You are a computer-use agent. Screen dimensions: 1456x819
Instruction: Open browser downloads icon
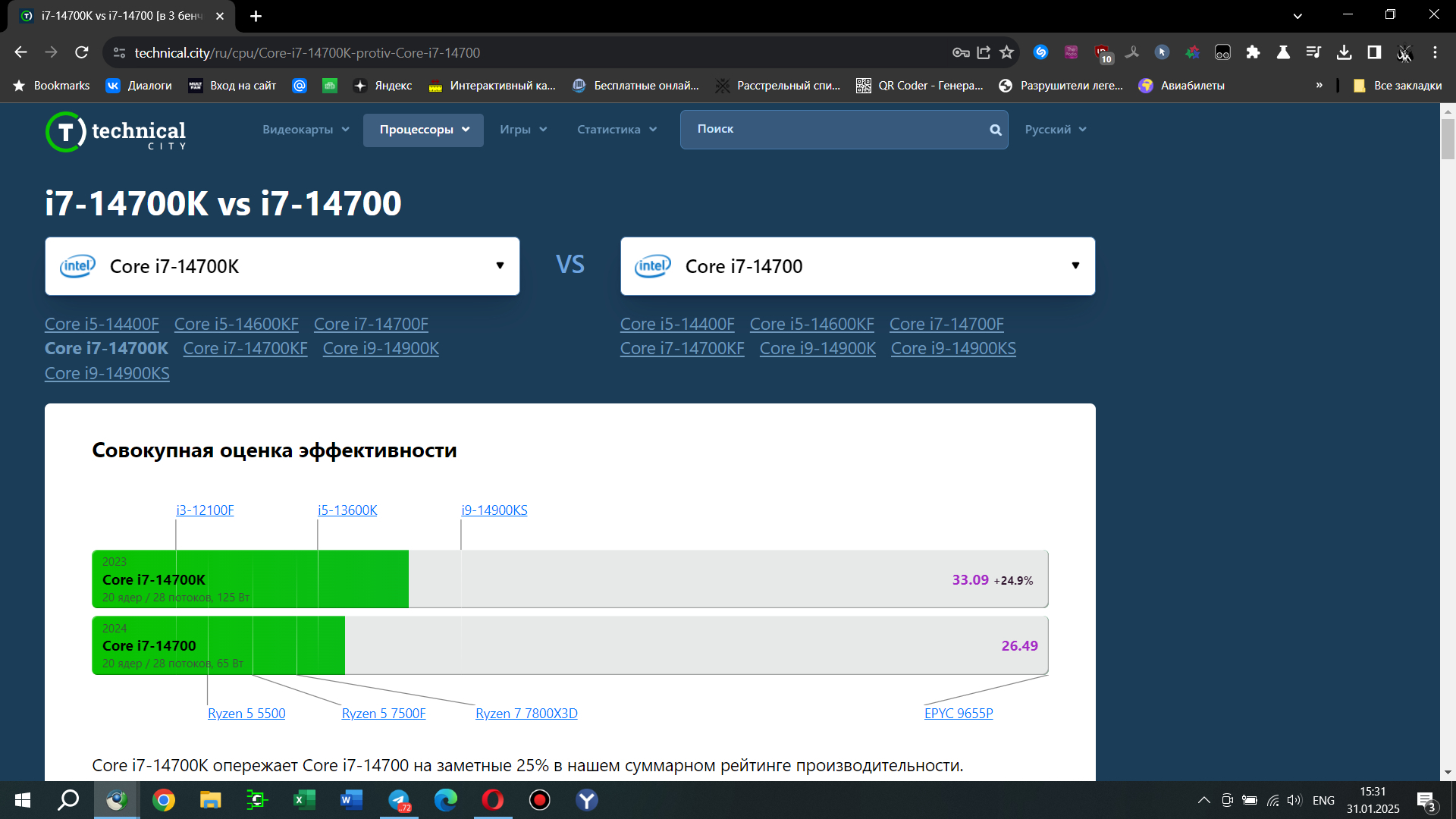point(1344,52)
